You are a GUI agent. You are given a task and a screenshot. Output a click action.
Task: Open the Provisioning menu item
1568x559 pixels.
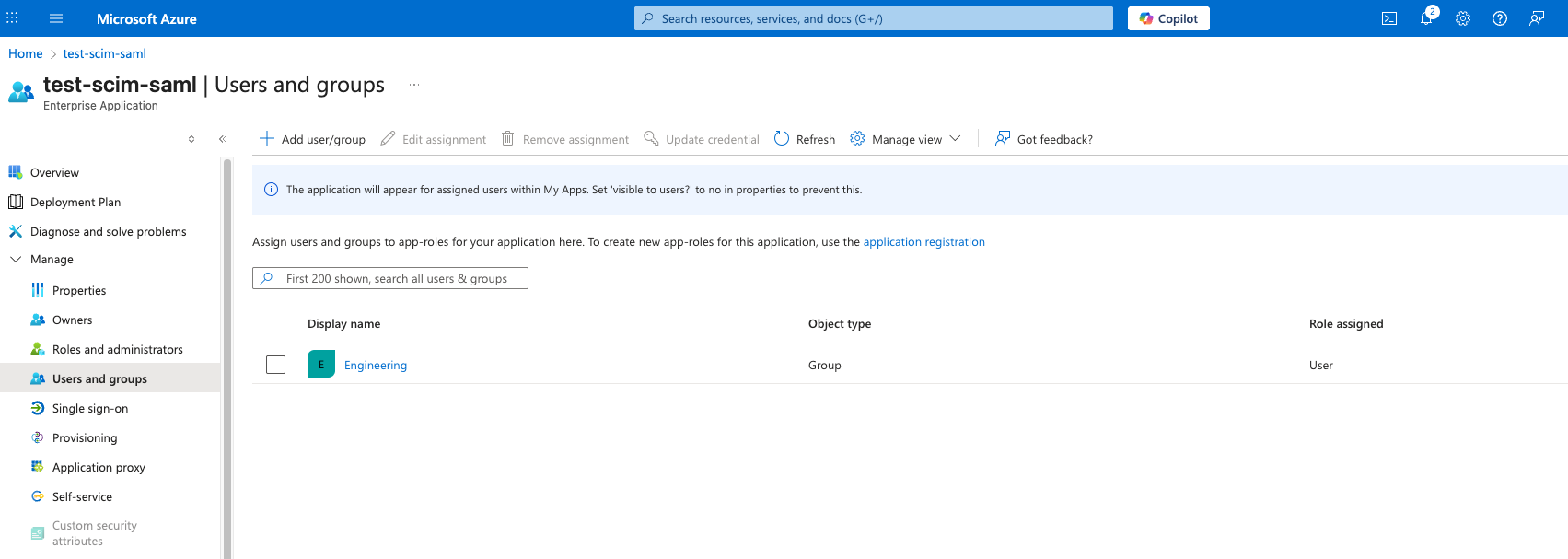85,438
